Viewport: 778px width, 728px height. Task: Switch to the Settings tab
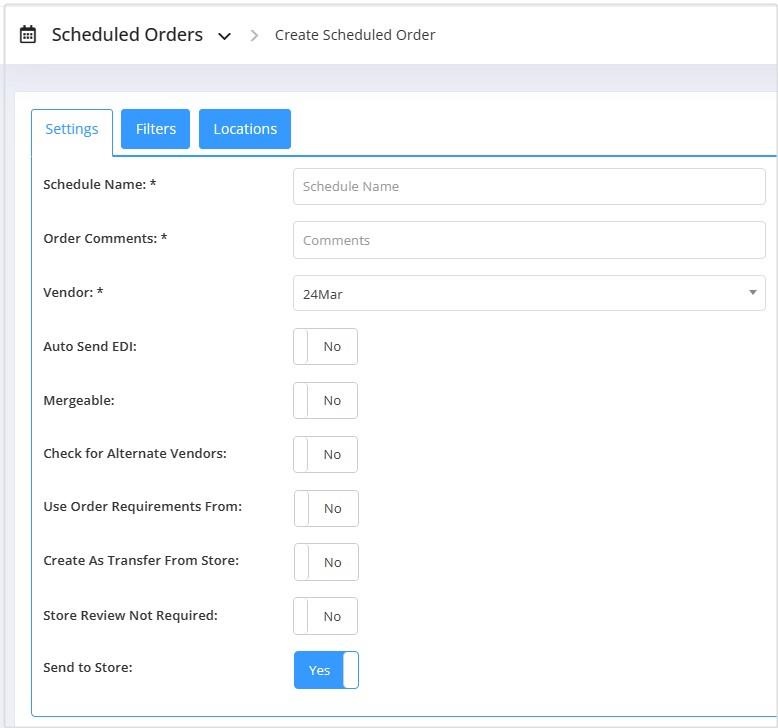[x=72, y=129]
